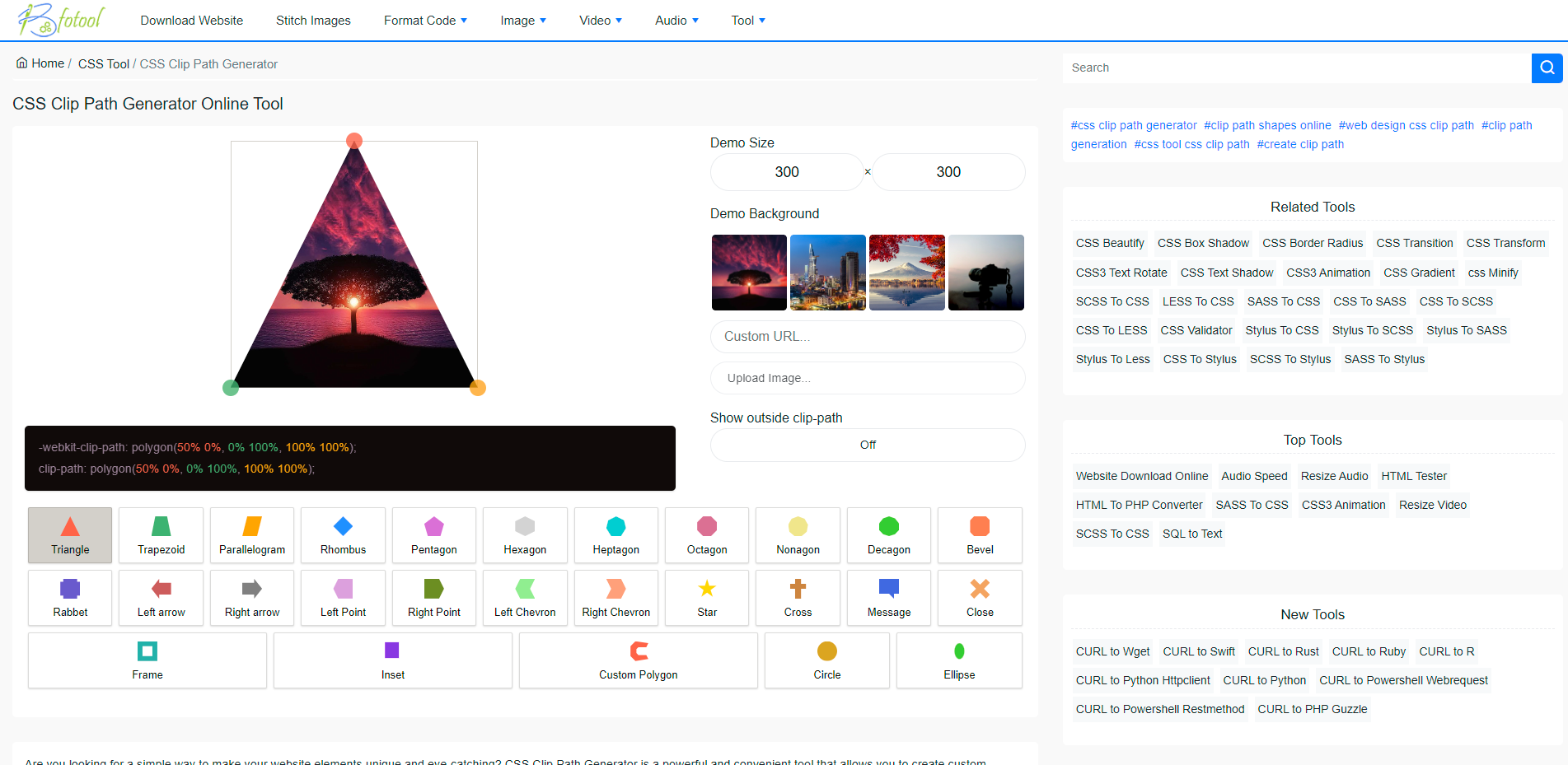Select the Star shape icon
This screenshot has width=1568, height=765.
tap(707, 598)
